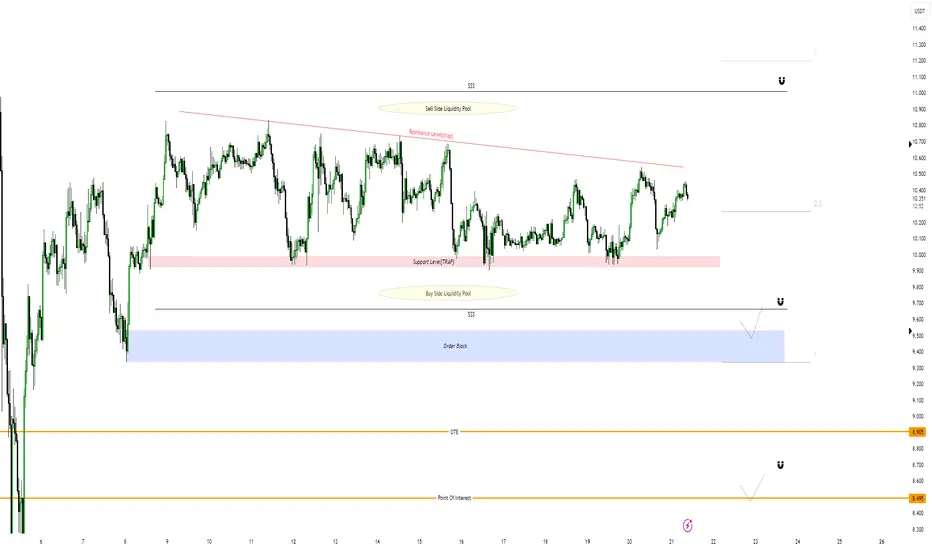Image resolution: width=932 pixels, height=550 pixels.
Task: Click the date label 12 on time axis
Action: click(x=293, y=542)
